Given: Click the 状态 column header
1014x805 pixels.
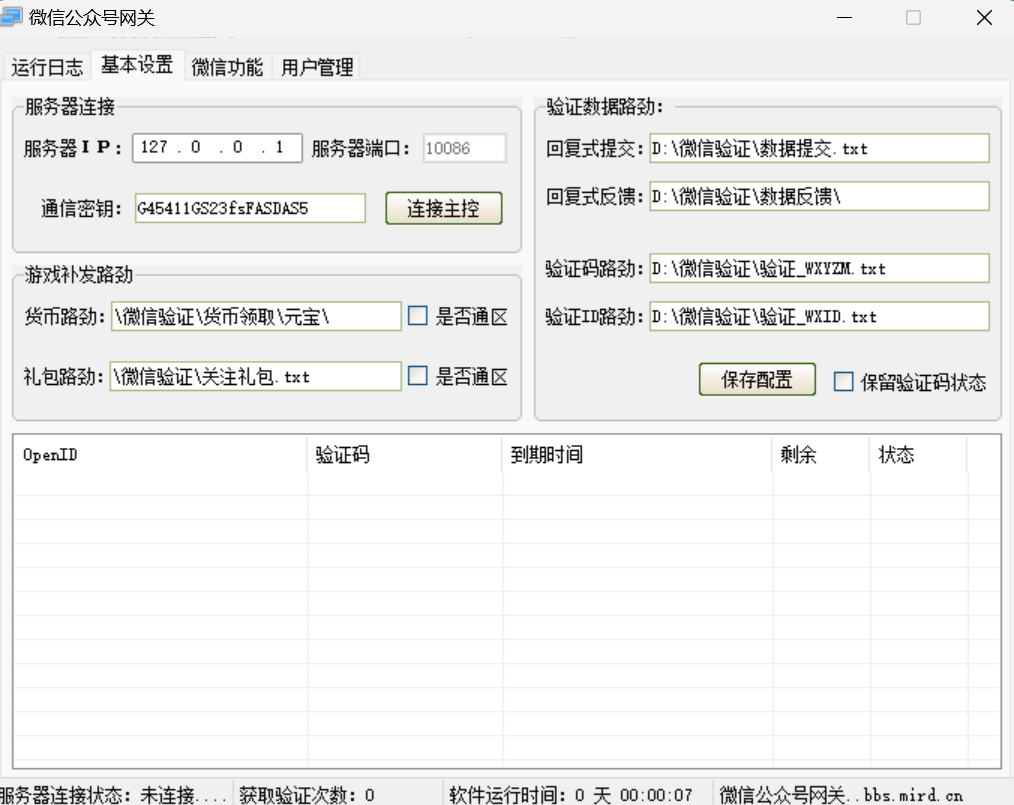Looking at the screenshot, I should [x=918, y=455].
